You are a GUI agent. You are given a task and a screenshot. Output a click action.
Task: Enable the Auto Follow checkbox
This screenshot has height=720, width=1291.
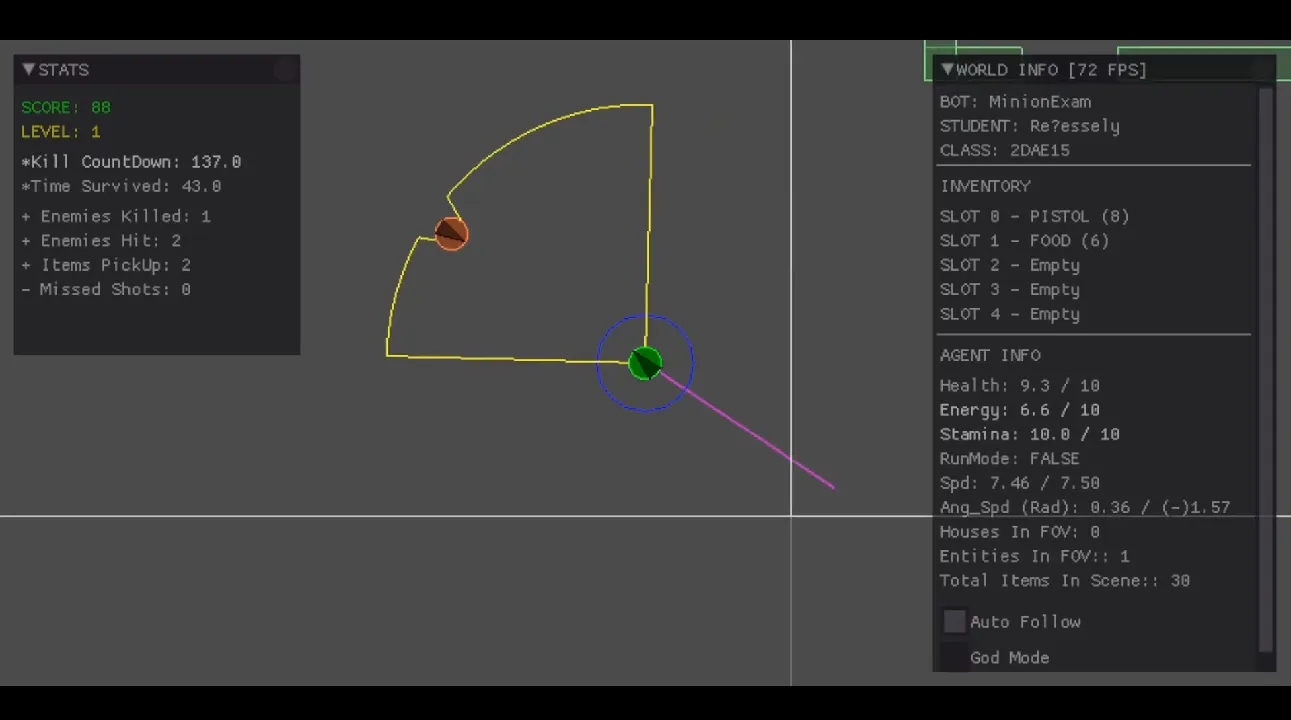[955, 622]
